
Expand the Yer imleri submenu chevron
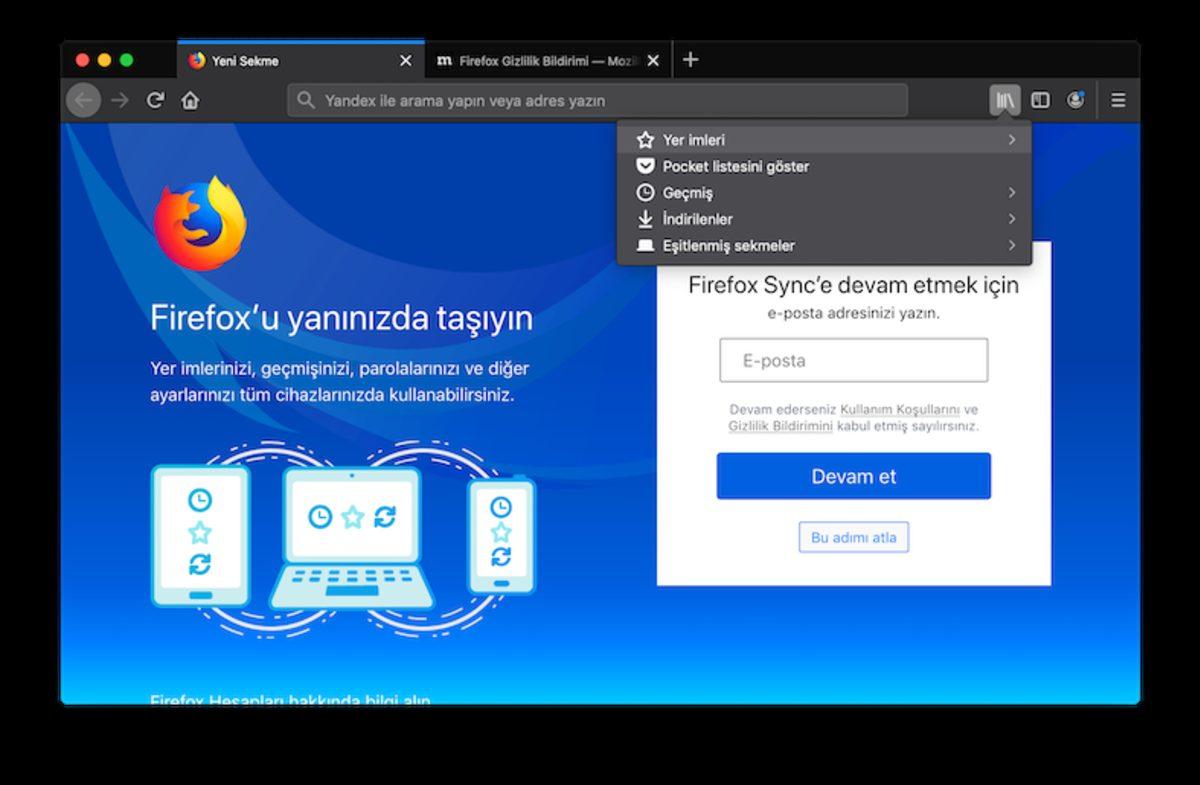click(1011, 140)
